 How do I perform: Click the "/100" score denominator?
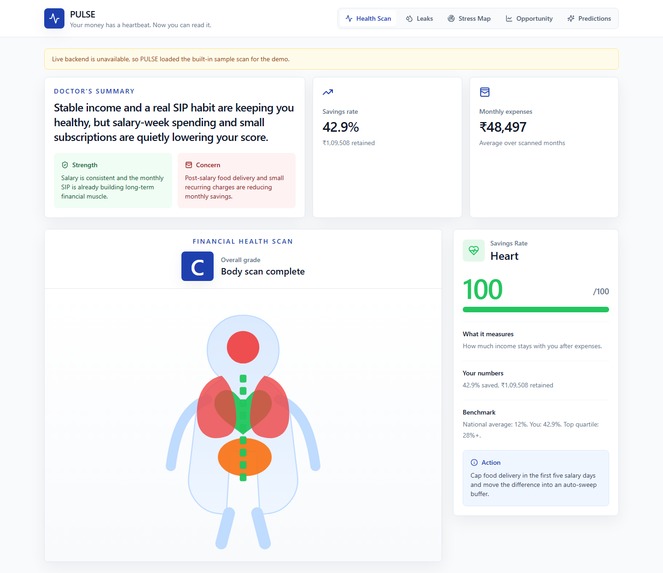[601, 291]
